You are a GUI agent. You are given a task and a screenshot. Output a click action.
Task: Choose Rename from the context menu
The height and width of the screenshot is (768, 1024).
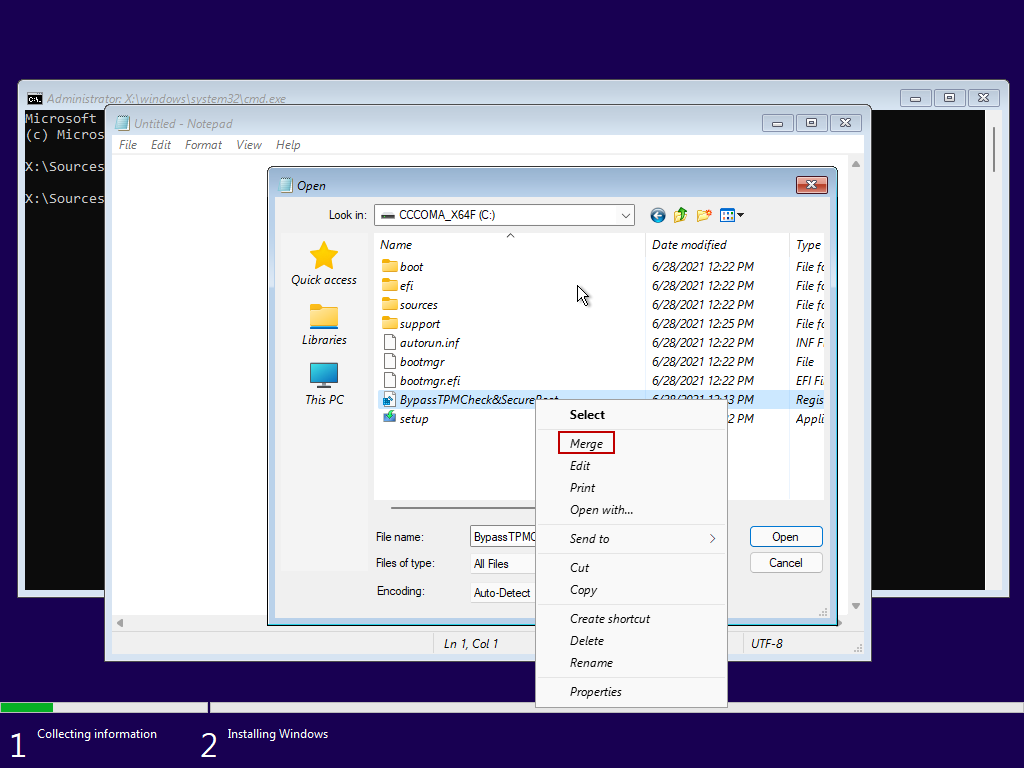(592, 663)
